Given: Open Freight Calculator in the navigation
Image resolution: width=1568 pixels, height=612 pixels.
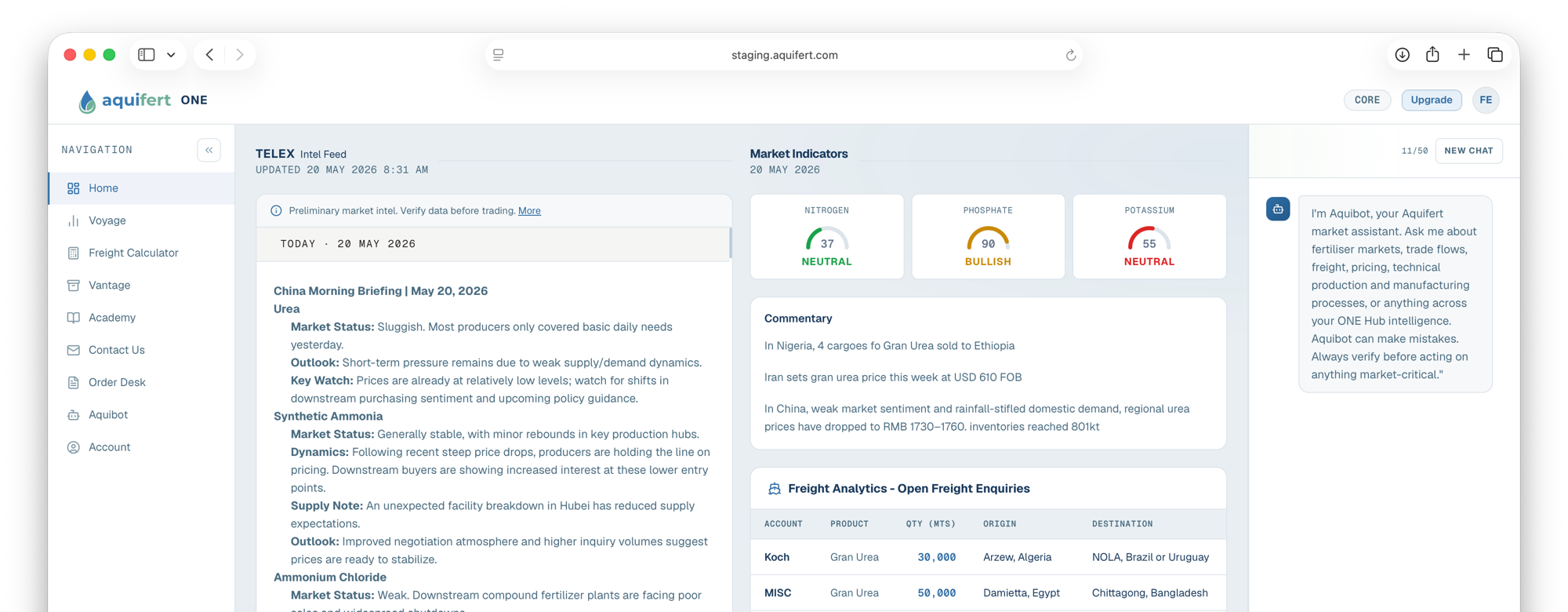Looking at the screenshot, I should click(142, 253).
